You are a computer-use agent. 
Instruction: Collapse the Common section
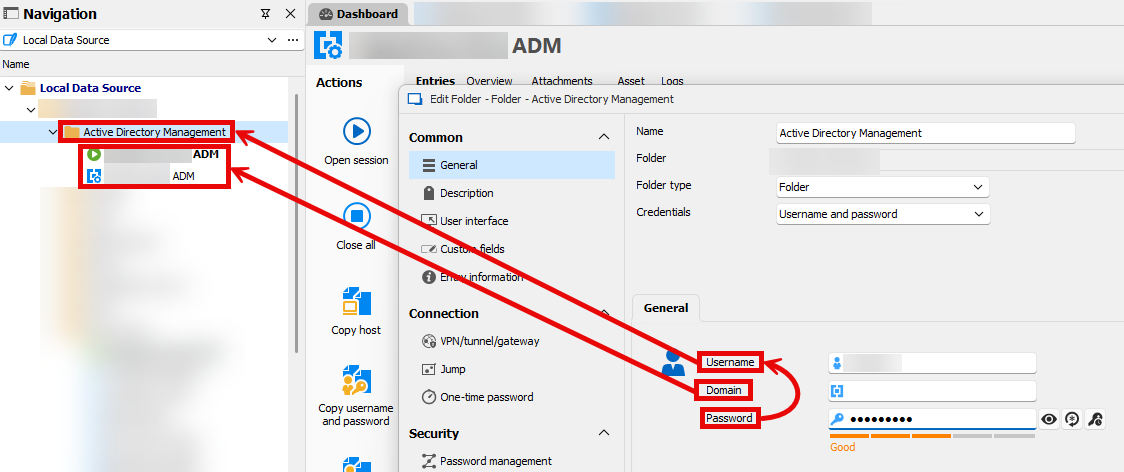pos(604,137)
